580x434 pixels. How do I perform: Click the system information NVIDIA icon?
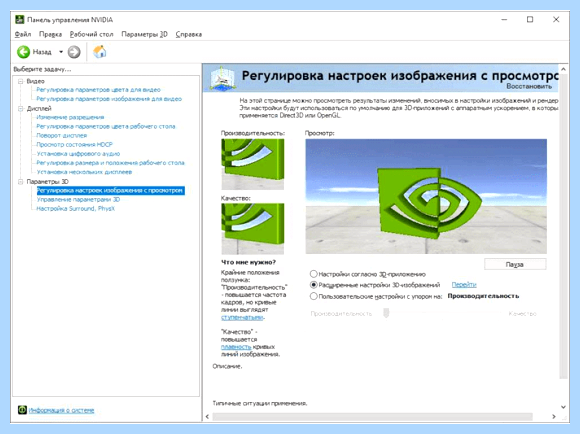22,410
